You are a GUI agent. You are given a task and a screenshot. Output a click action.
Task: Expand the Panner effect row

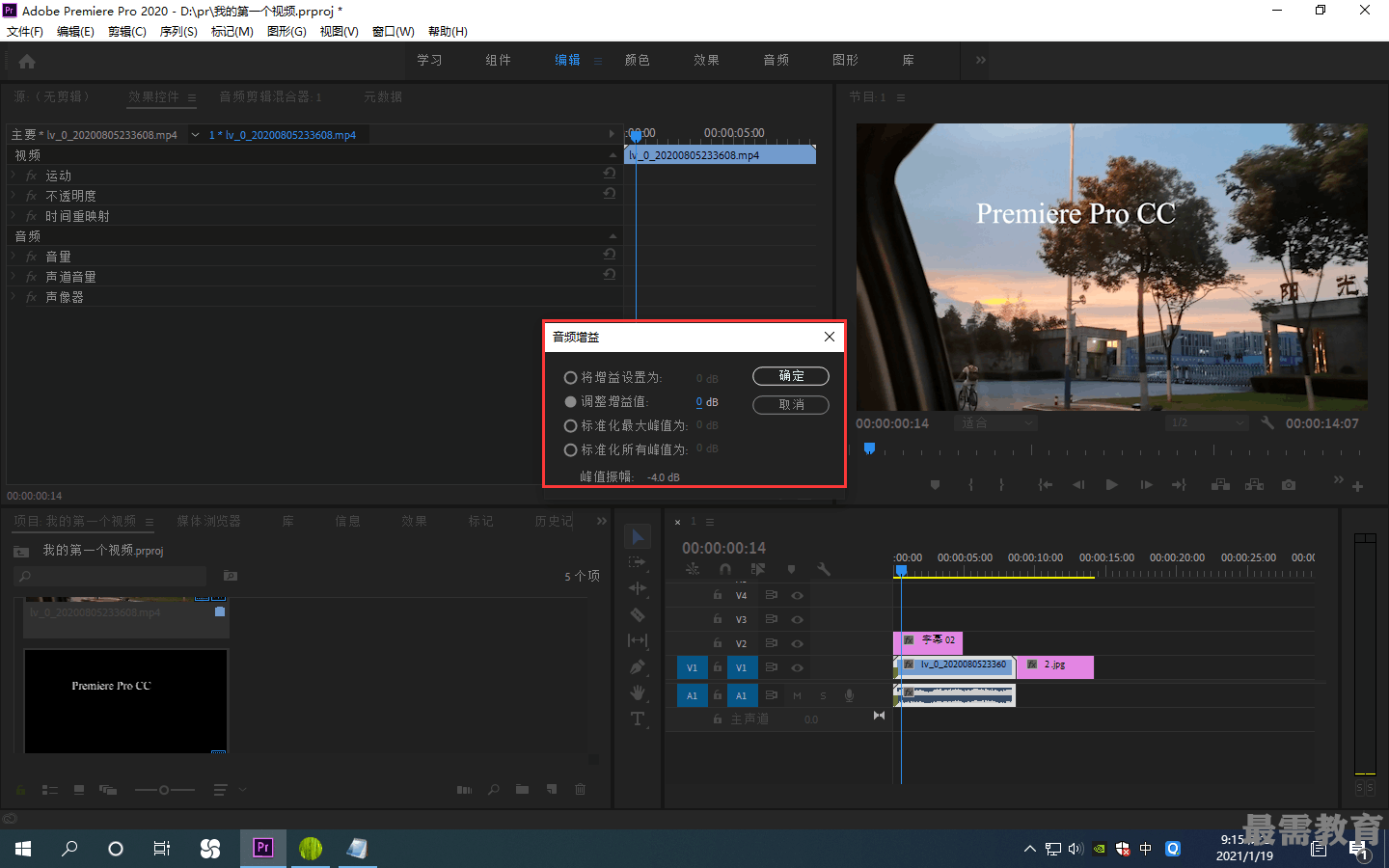(14, 297)
